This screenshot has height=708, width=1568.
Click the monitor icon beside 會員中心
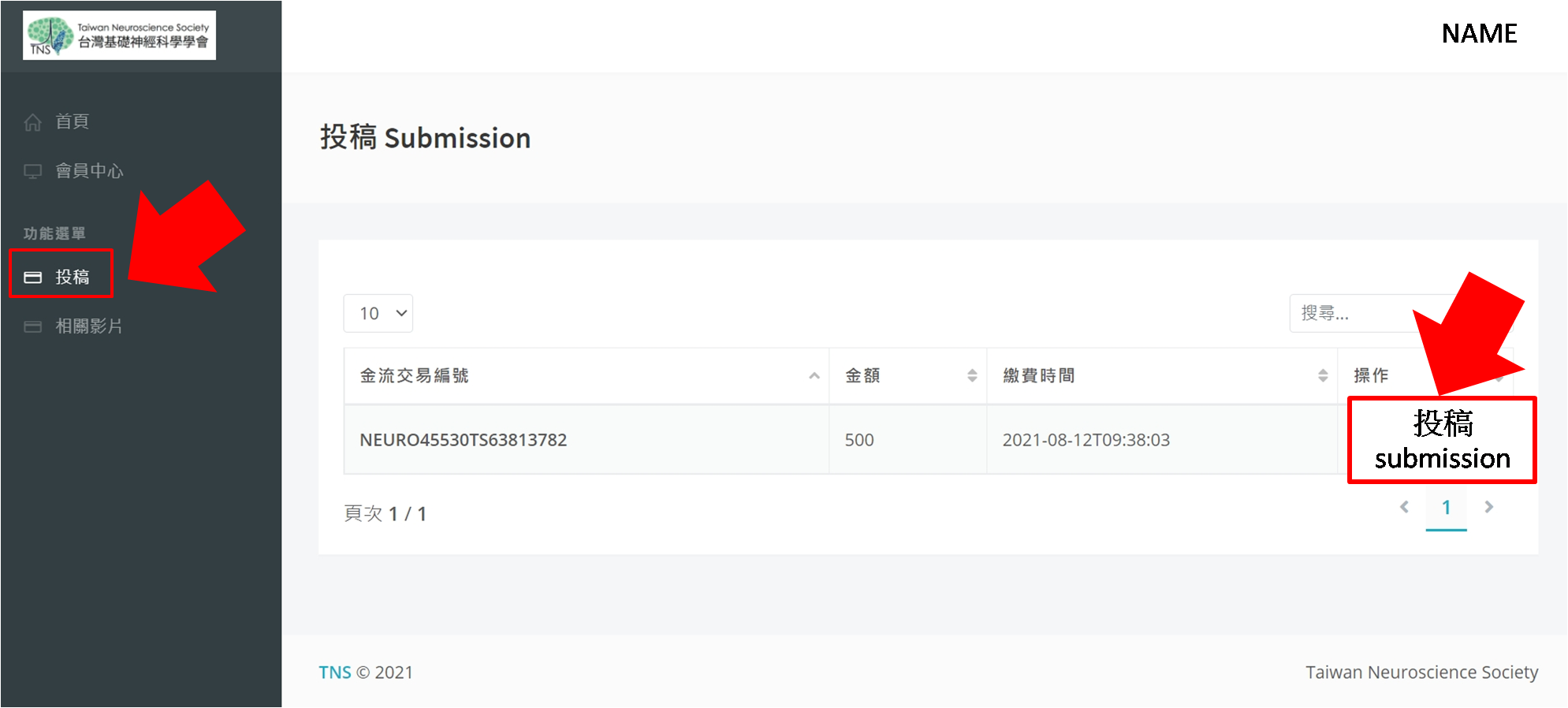(33, 172)
